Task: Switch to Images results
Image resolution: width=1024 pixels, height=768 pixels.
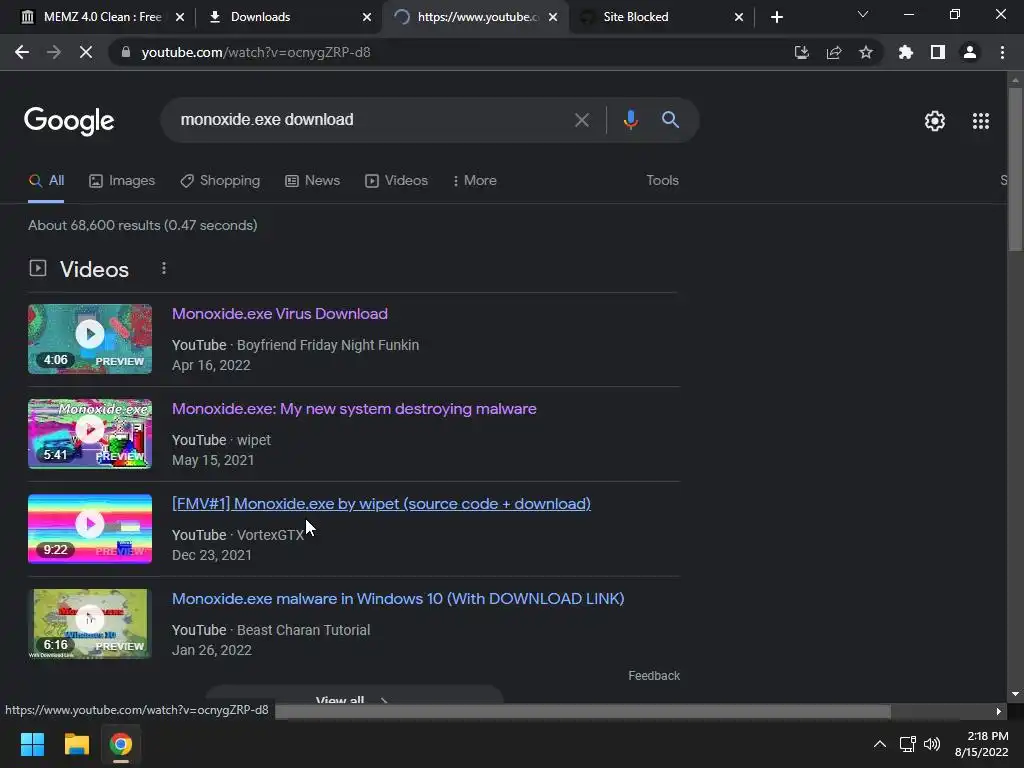Action: (122, 181)
